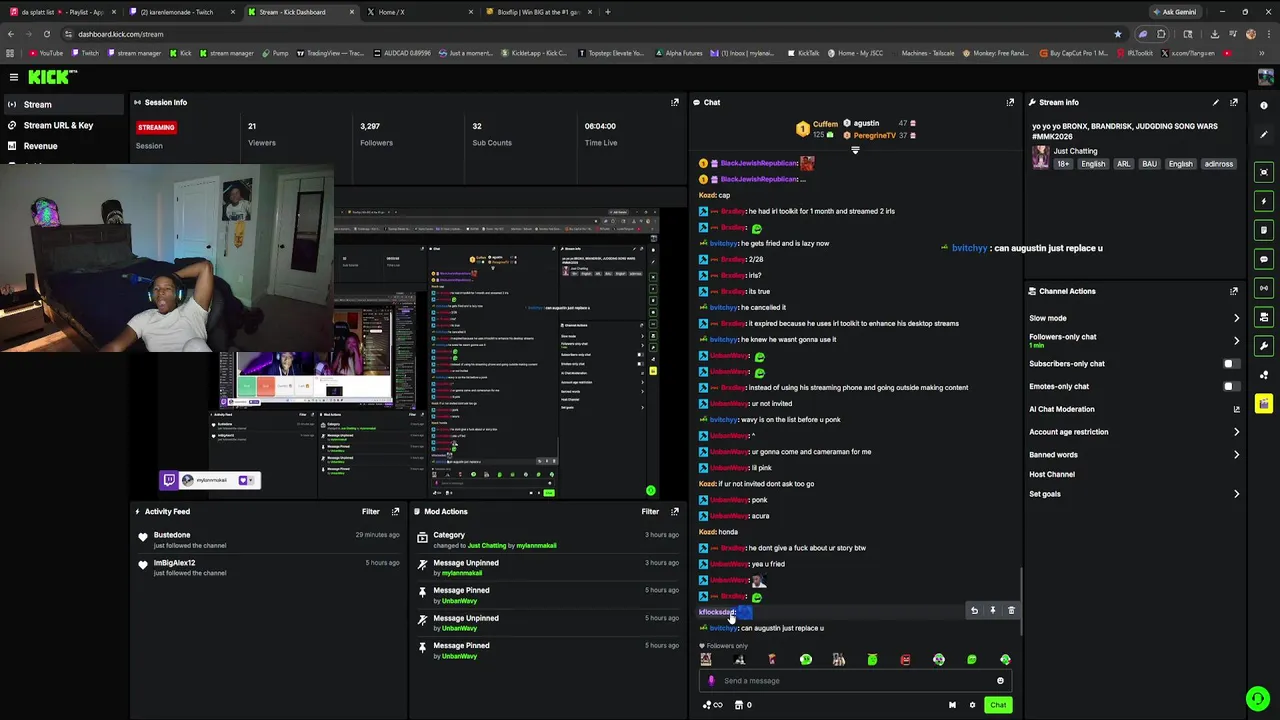Screen dimensions: 1280x720
Task: Delete the kflocksdad chat message
Action: pos(1011,610)
